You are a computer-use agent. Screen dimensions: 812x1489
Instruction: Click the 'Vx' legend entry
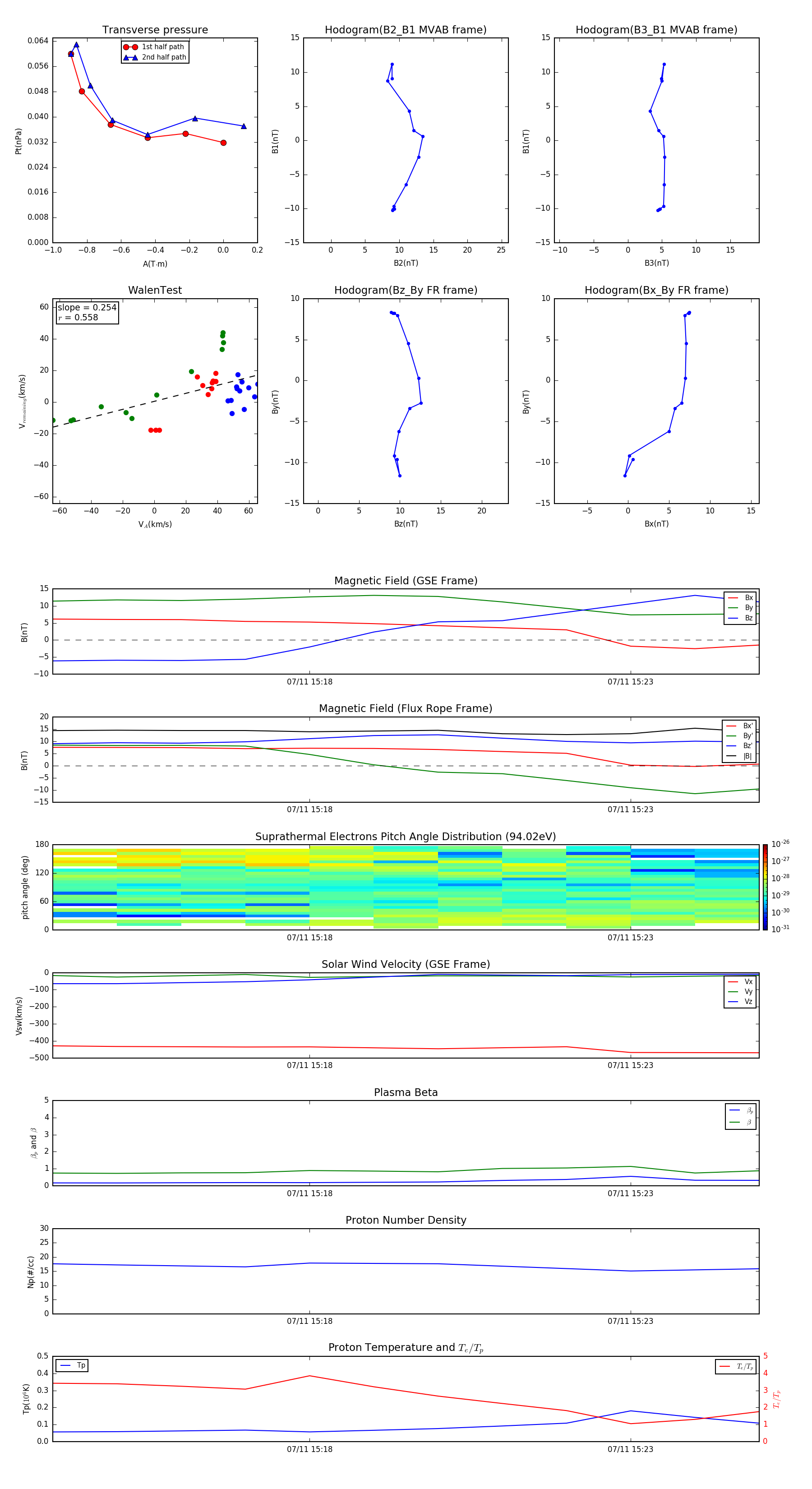tap(740, 981)
